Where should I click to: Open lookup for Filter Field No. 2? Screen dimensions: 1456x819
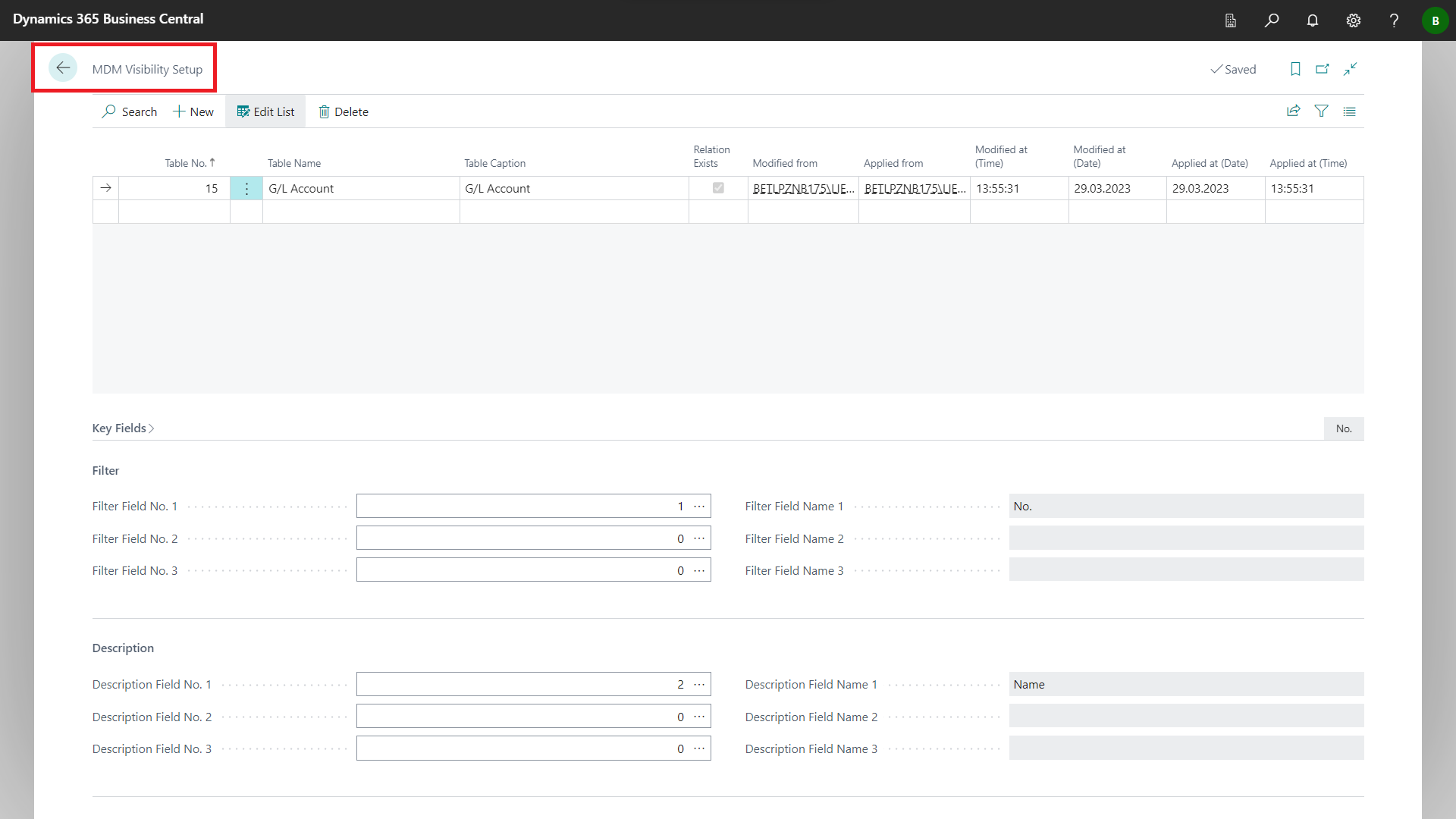pos(699,538)
